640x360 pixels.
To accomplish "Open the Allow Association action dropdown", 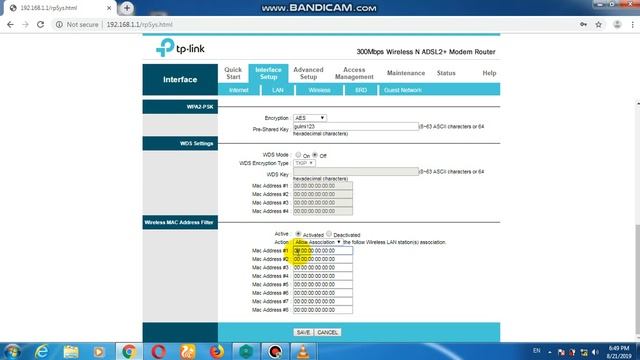I will pyautogui.click(x=318, y=242).
